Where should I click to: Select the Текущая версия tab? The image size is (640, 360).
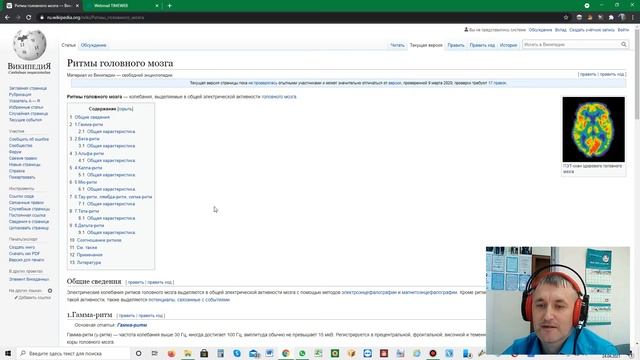(426, 45)
